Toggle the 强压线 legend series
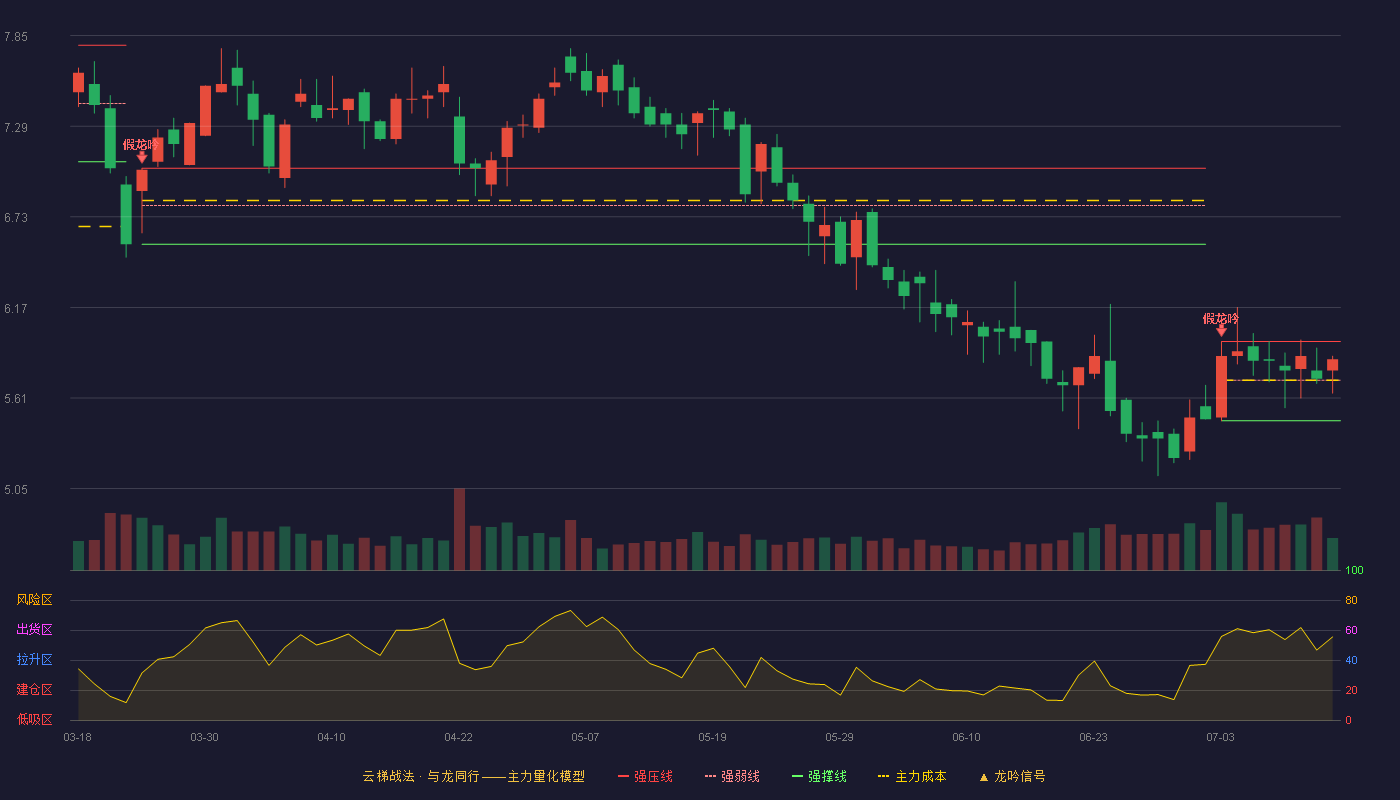Viewport: 1400px width, 800px height. (x=645, y=776)
